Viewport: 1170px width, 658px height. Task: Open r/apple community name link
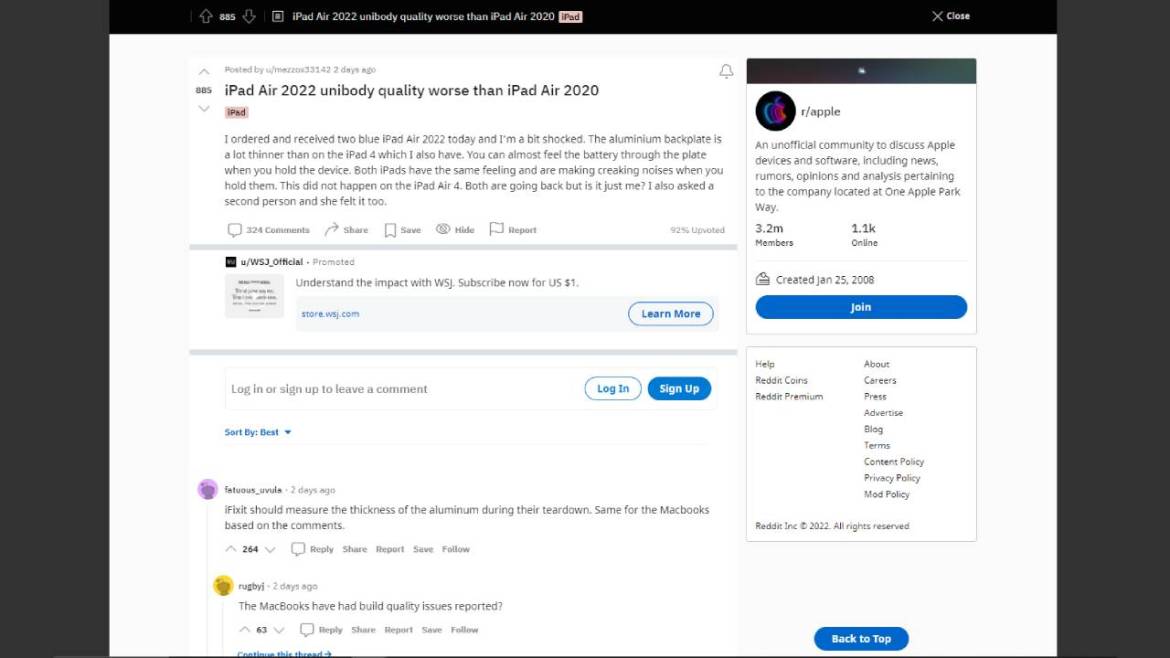[820, 112]
